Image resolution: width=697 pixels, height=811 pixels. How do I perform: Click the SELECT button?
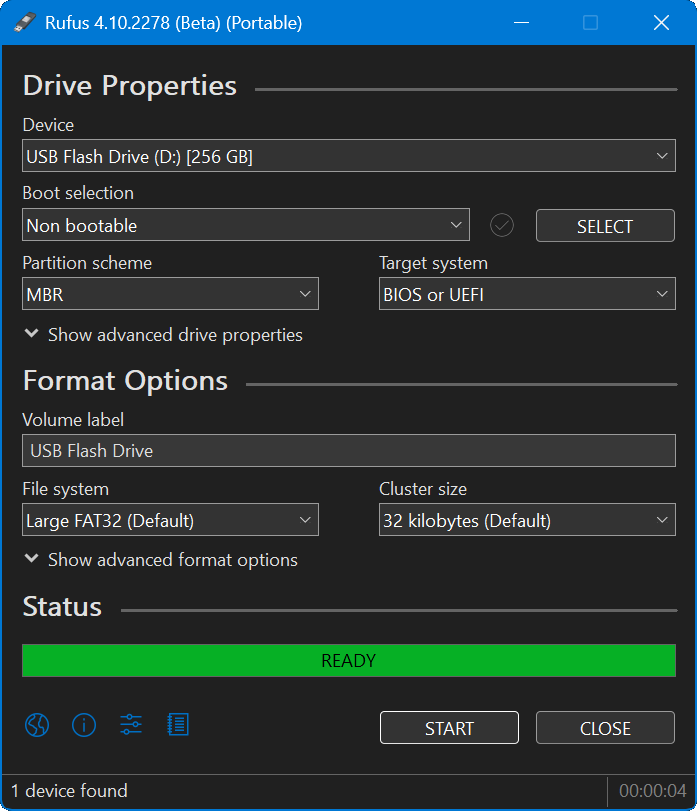coord(605,225)
